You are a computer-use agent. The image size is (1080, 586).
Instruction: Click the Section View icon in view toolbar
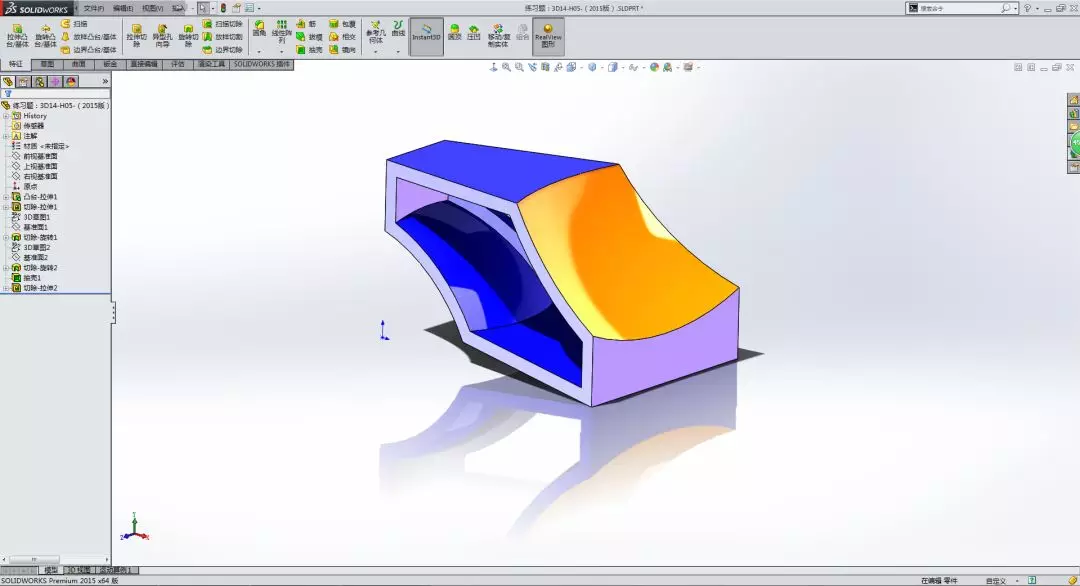click(x=546, y=67)
